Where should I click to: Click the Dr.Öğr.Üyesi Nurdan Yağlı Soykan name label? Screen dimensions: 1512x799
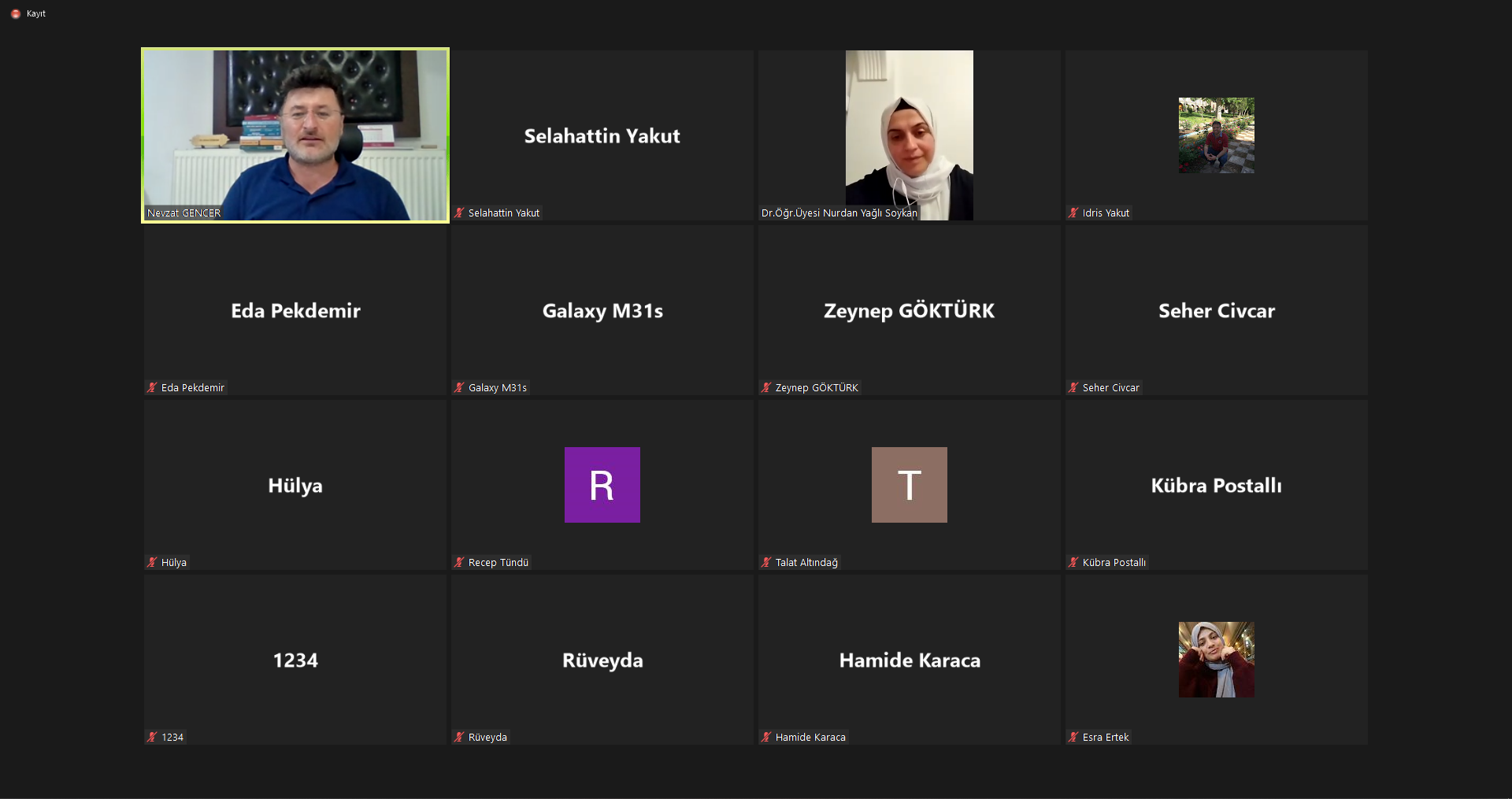pos(839,213)
